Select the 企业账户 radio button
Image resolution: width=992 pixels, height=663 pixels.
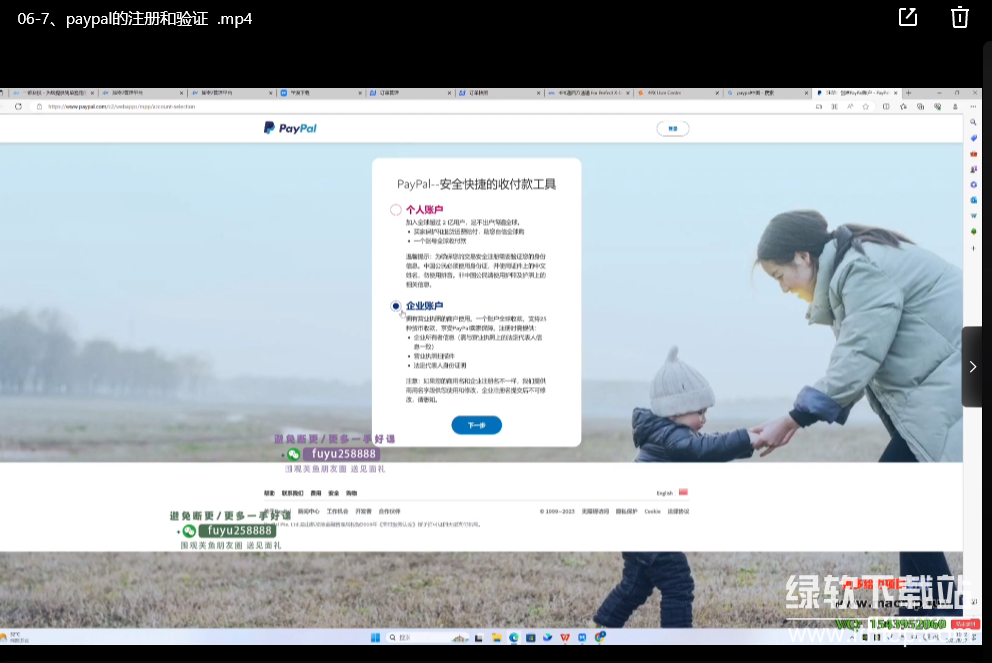pyautogui.click(x=396, y=306)
